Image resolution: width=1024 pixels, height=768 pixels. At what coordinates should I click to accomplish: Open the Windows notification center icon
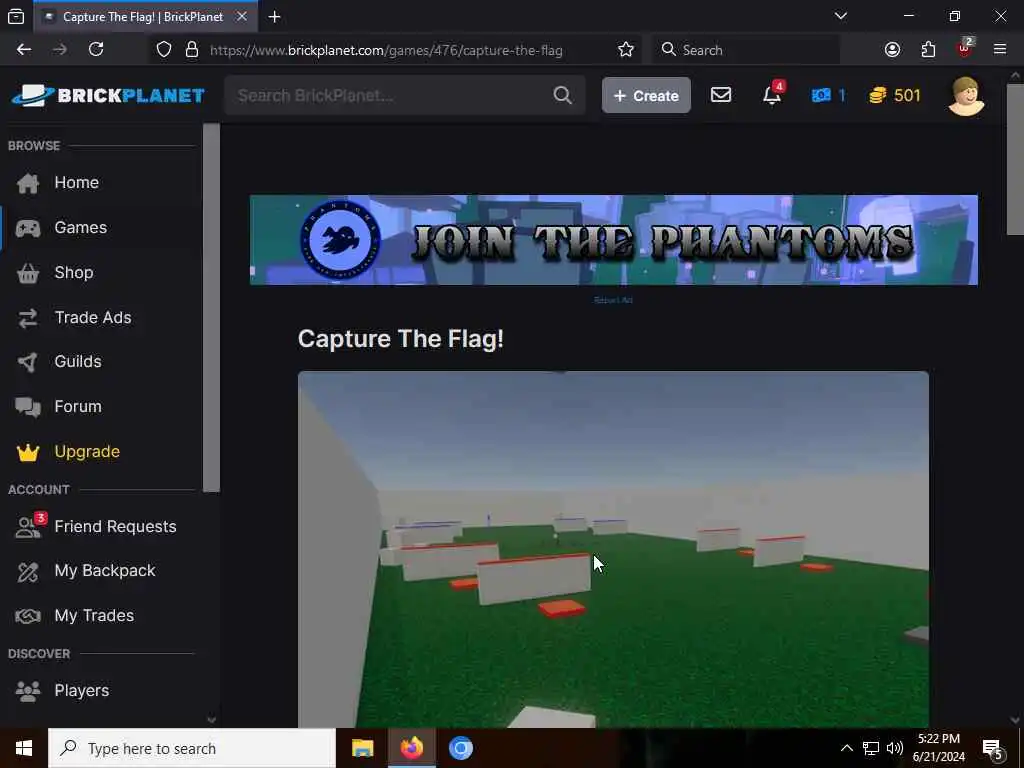(993, 749)
